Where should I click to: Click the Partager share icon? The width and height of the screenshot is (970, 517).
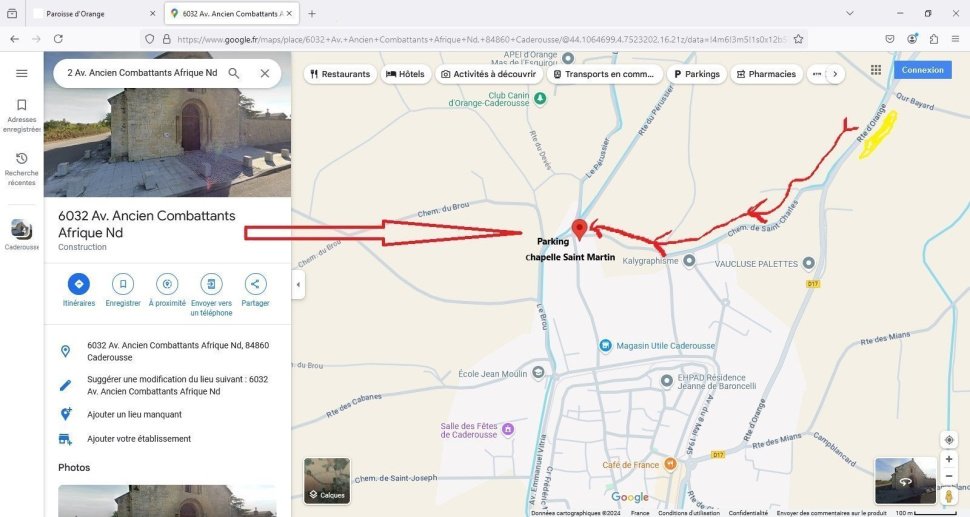tap(255, 284)
